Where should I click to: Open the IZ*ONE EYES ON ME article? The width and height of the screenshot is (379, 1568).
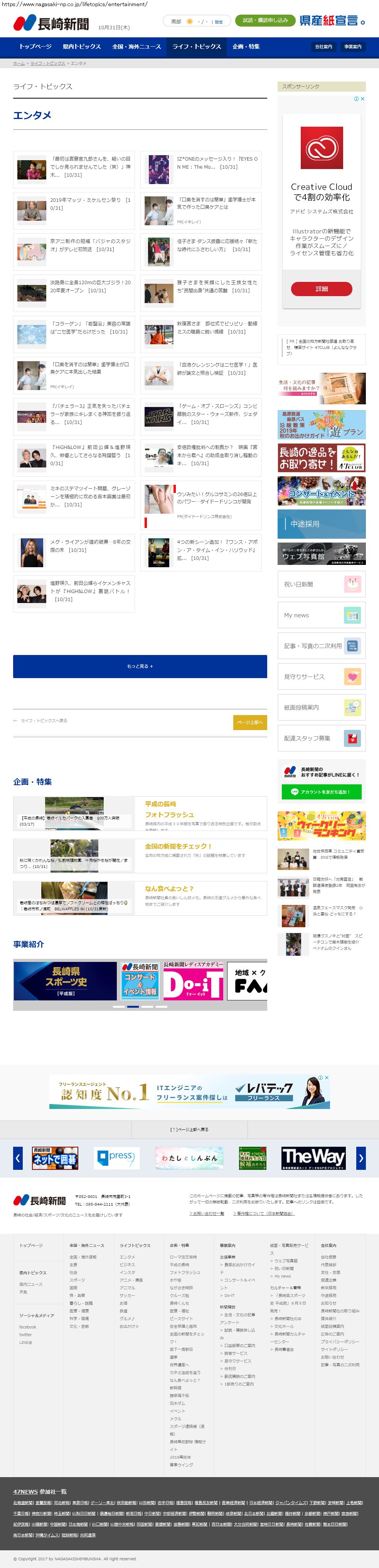[201, 169]
